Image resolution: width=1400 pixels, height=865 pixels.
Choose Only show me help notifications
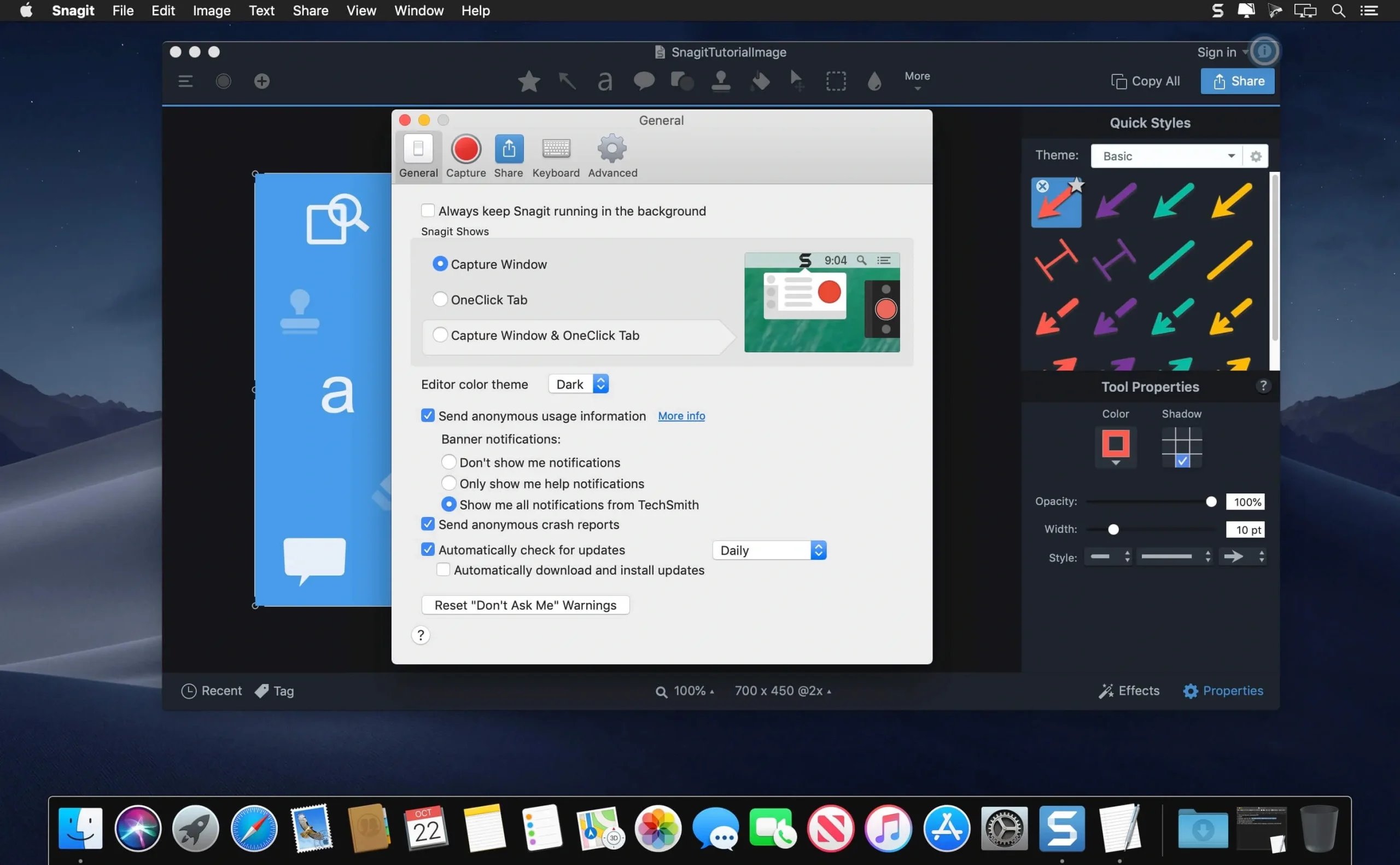coord(448,483)
